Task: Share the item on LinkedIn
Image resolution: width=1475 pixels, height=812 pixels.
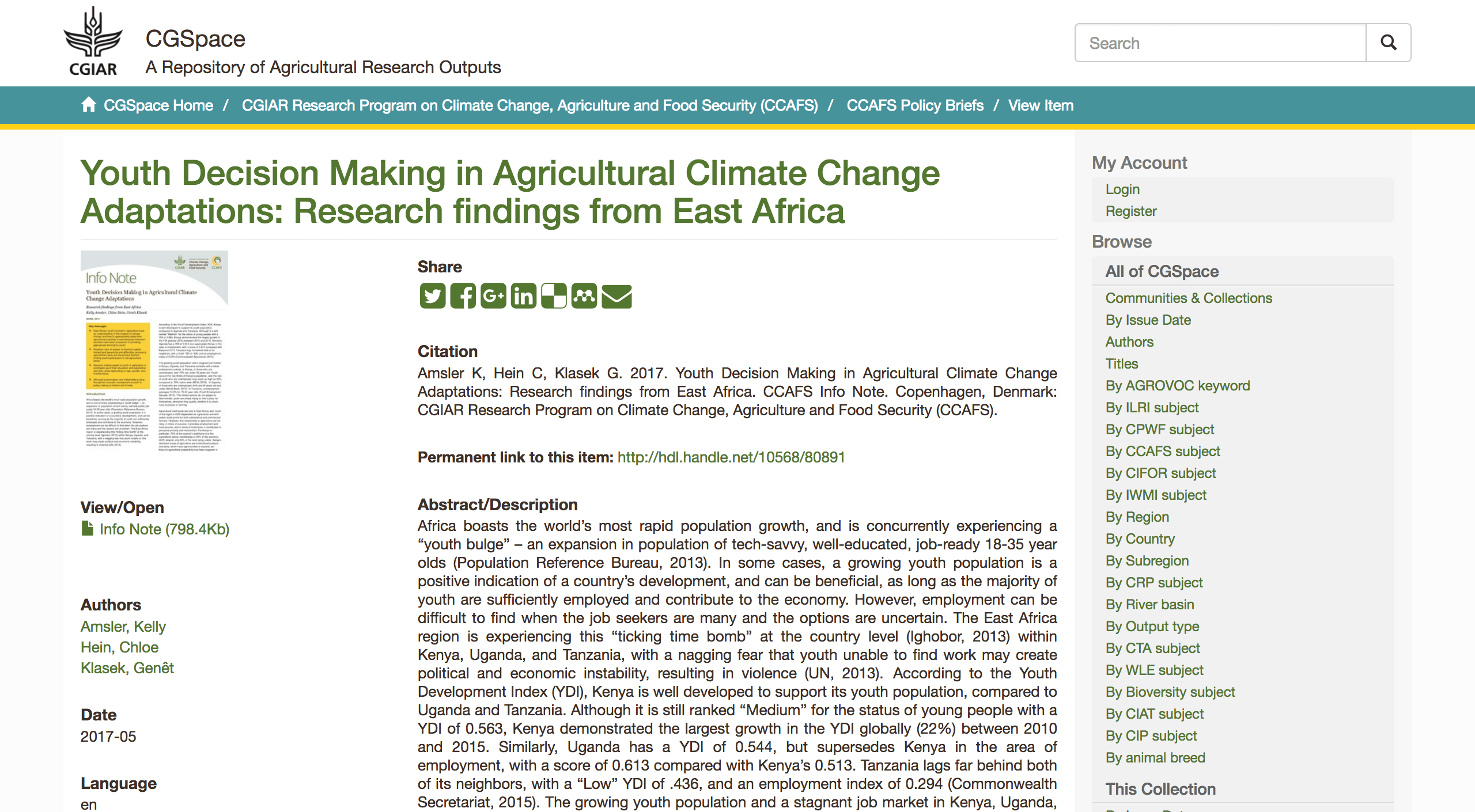Action: click(x=524, y=296)
